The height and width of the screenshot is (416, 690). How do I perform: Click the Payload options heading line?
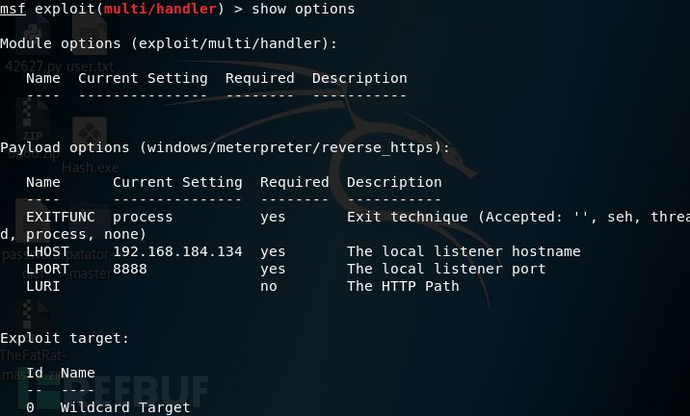pyautogui.click(x=225, y=147)
